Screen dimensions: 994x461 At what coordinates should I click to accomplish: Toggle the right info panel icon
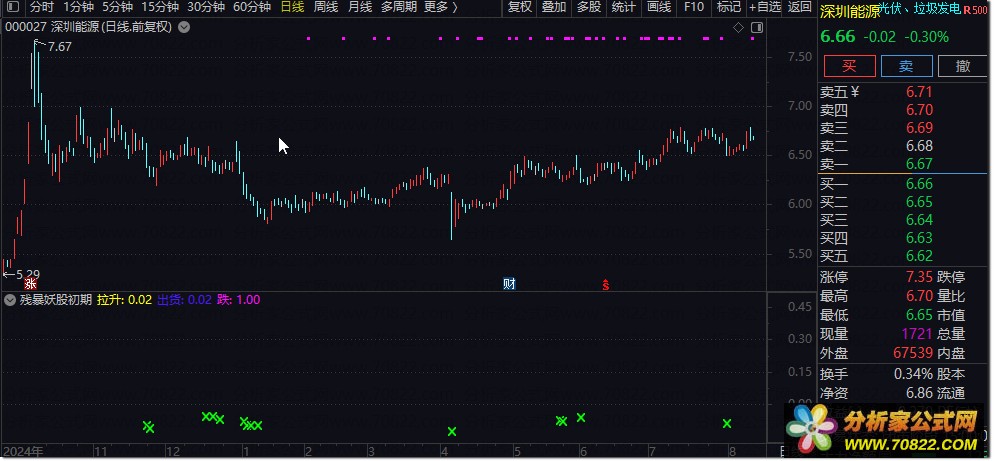(756, 27)
